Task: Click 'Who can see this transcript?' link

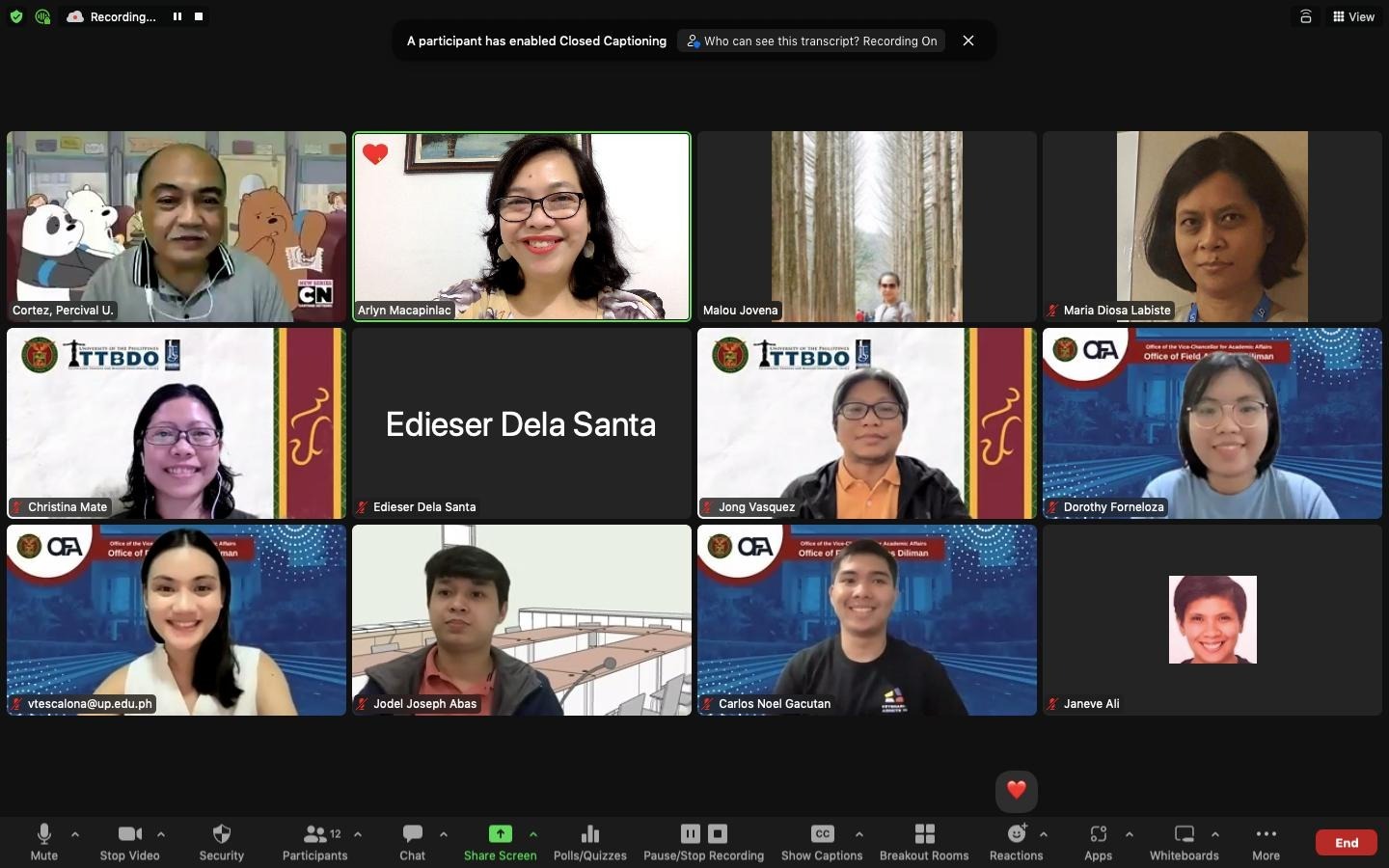Action: pyautogui.click(x=810, y=41)
